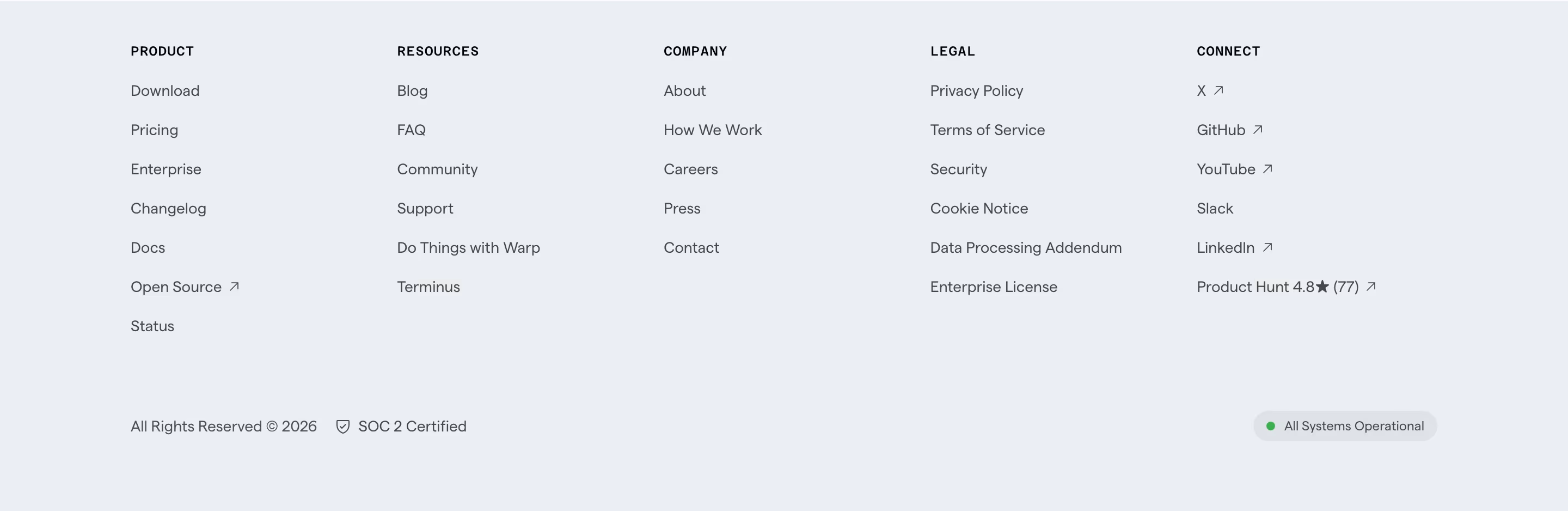The width and height of the screenshot is (1568, 511).
Task: Open the Terminus link
Action: (428, 287)
